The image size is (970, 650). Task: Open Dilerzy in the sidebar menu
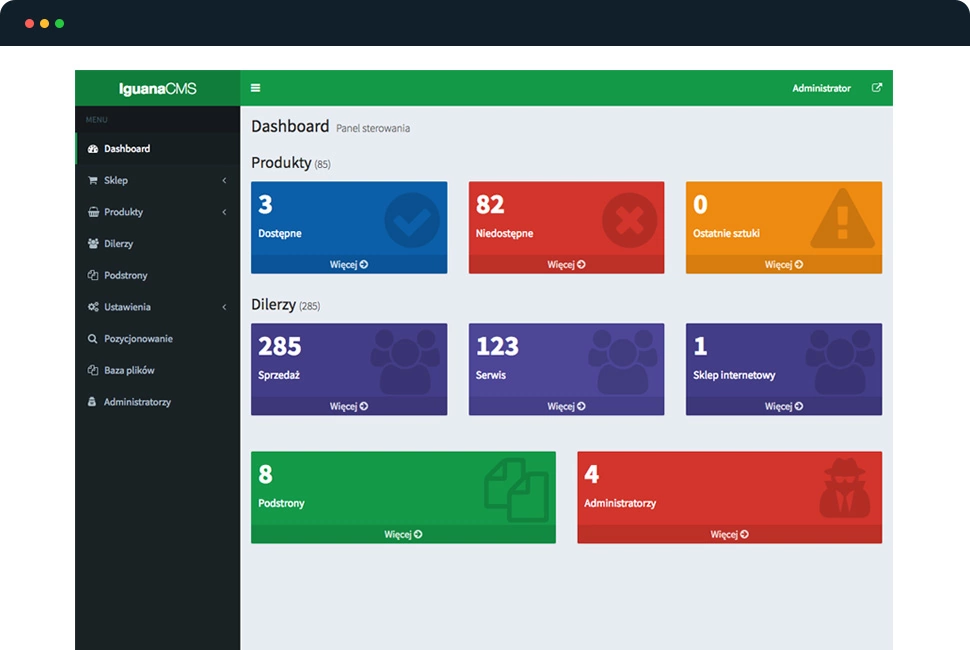point(118,244)
